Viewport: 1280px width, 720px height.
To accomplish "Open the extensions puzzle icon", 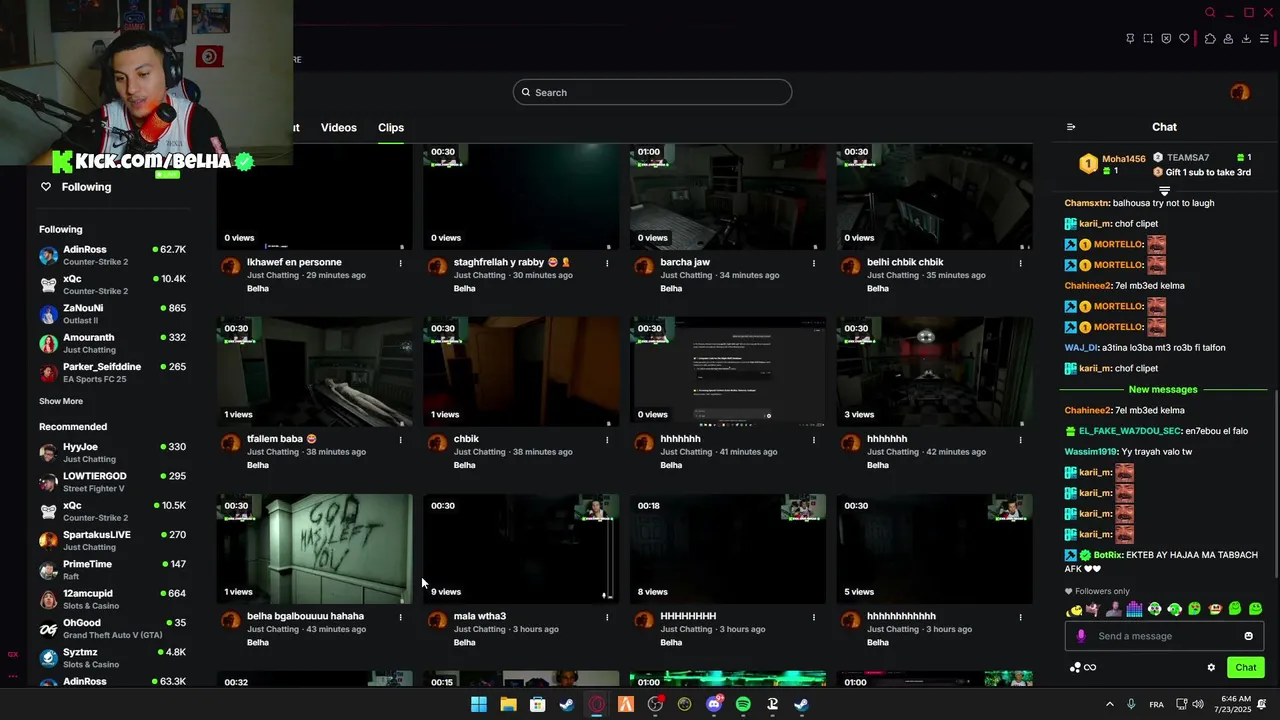I will [1210, 39].
